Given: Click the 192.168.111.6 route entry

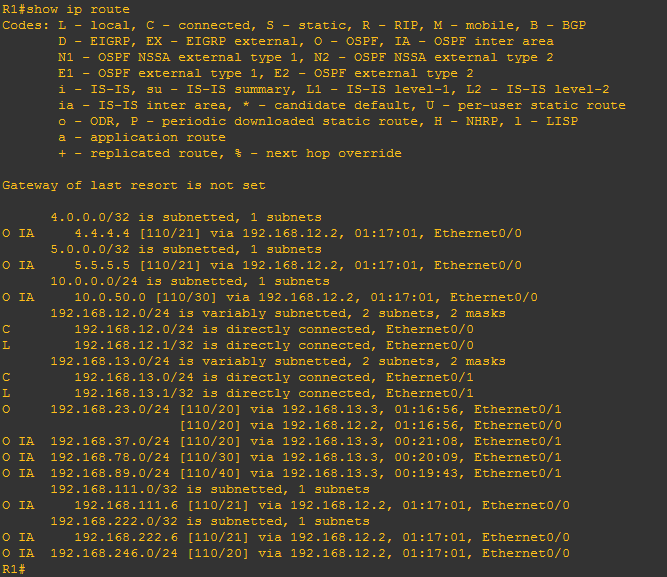Looking at the screenshot, I should pos(286,505).
